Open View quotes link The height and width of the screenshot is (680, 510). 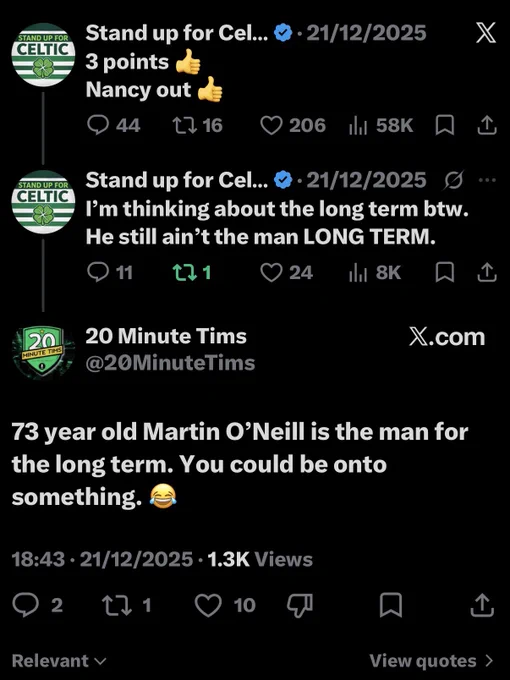(x=432, y=660)
